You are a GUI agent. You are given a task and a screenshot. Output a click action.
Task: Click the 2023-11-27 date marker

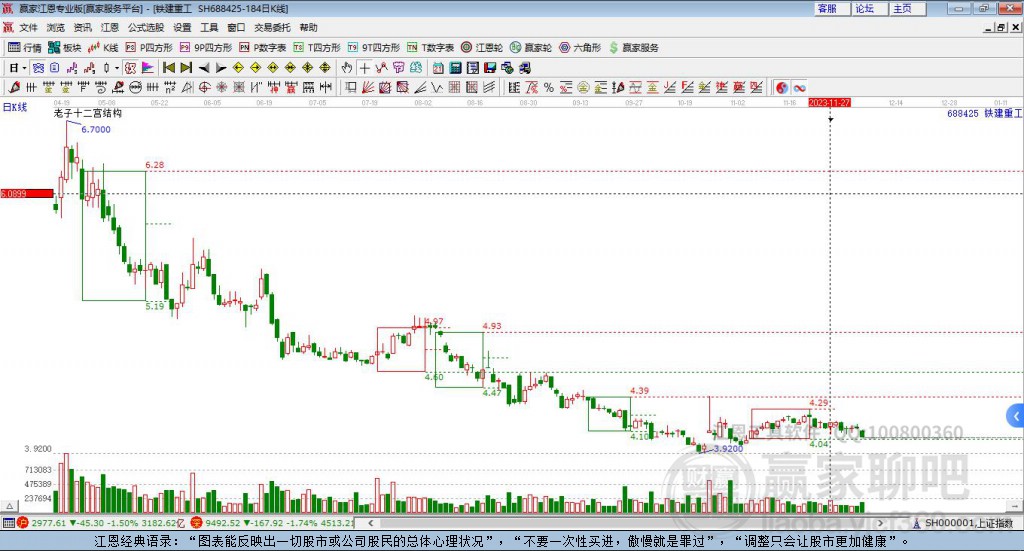click(829, 103)
